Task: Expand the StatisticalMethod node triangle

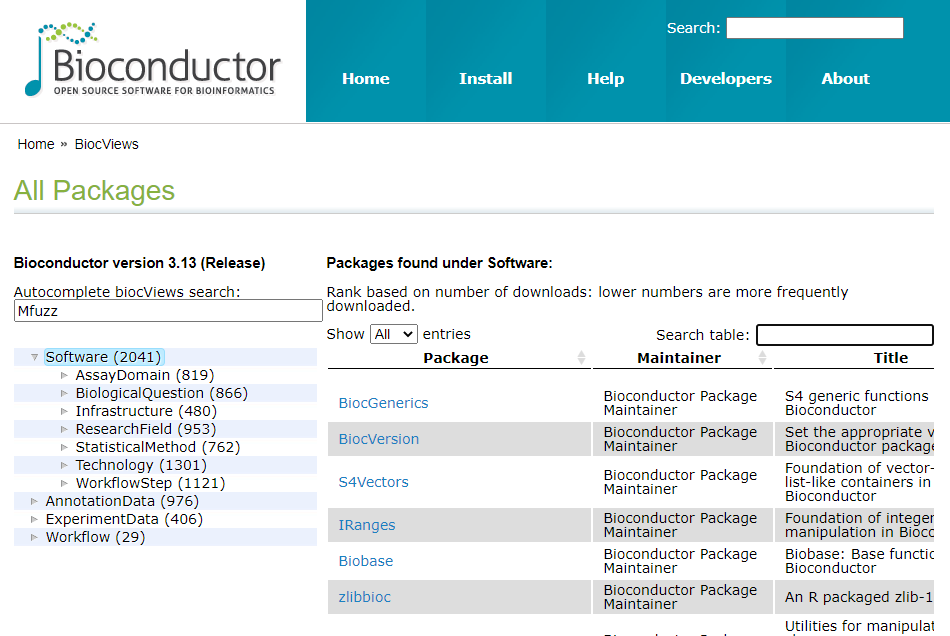Action: [x=64, y=447]
